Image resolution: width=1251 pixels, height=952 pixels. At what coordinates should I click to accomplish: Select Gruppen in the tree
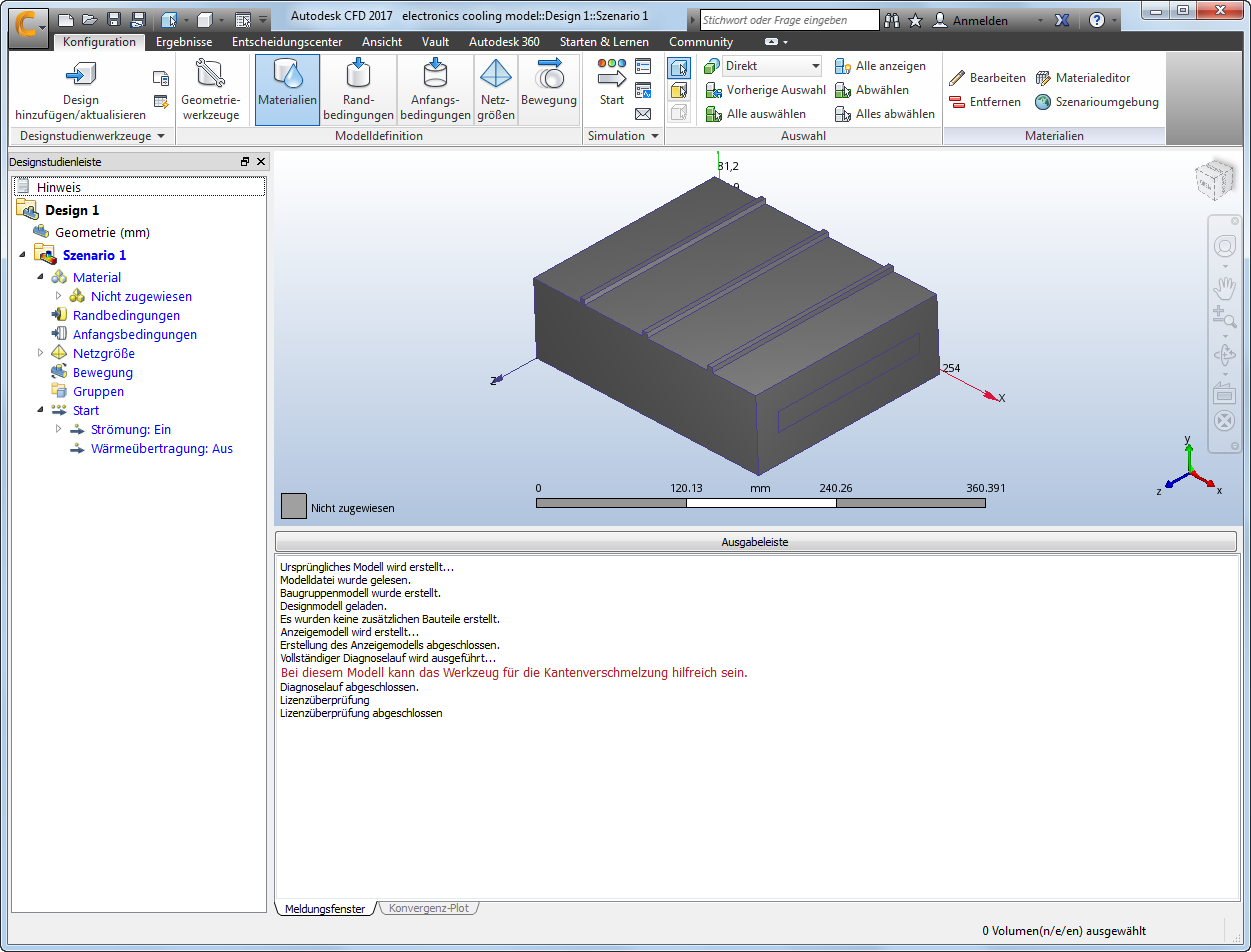tap(98, 391)
